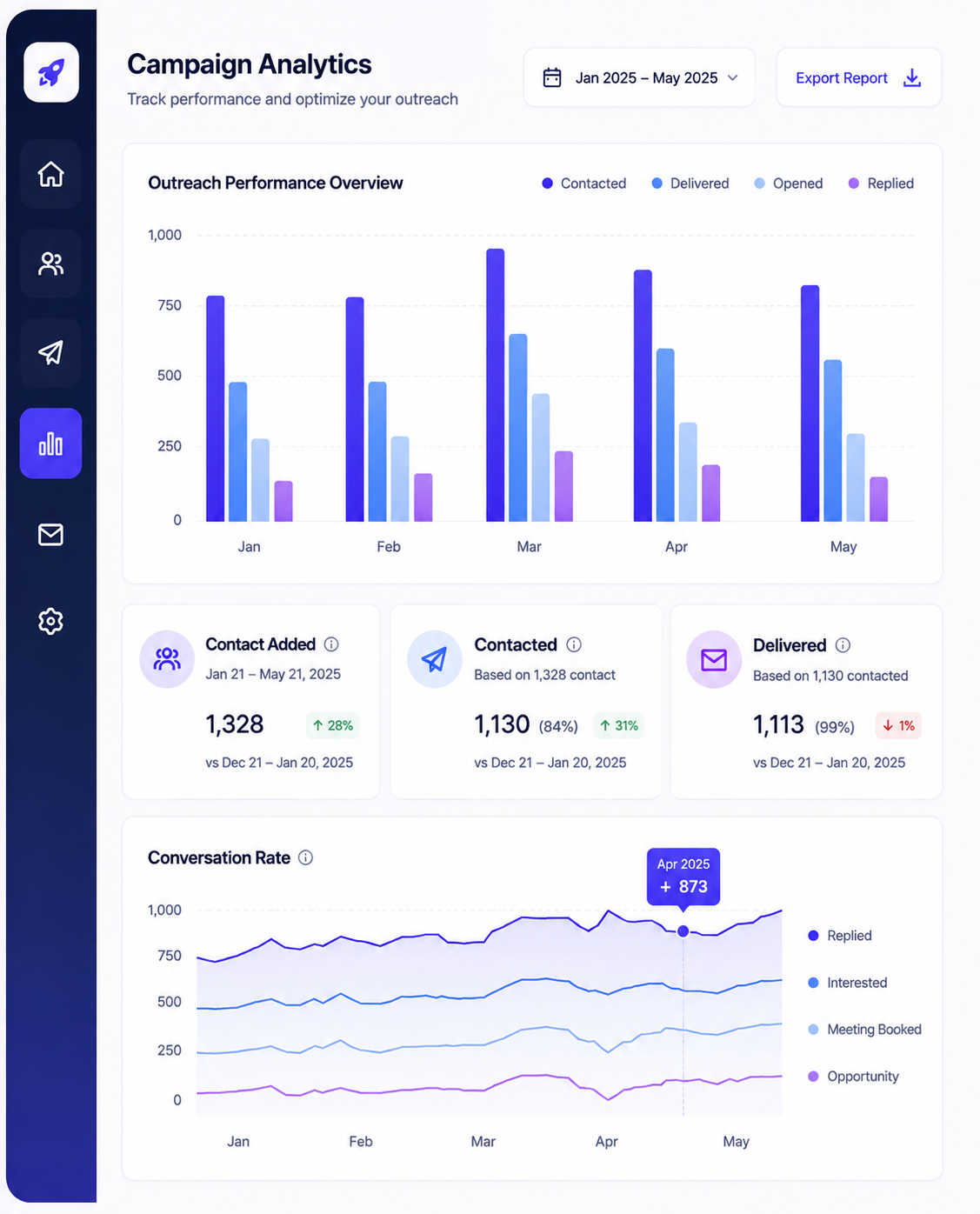The height and width of the screenshot is (1214, 980).
Task: Open the Campaigns paper plane sidebar icon
Action: point(51,352)
